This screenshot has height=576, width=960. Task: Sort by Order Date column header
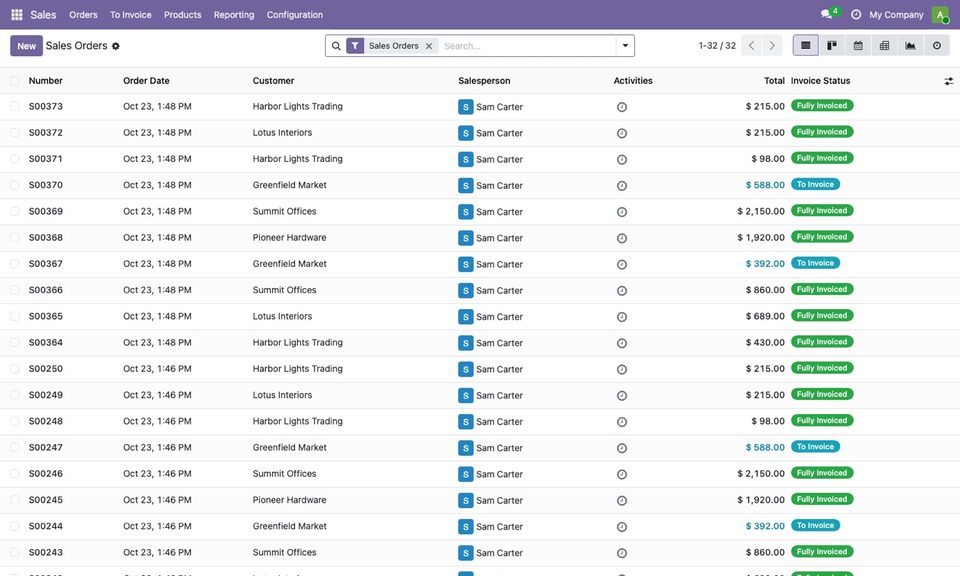(146, 81)
